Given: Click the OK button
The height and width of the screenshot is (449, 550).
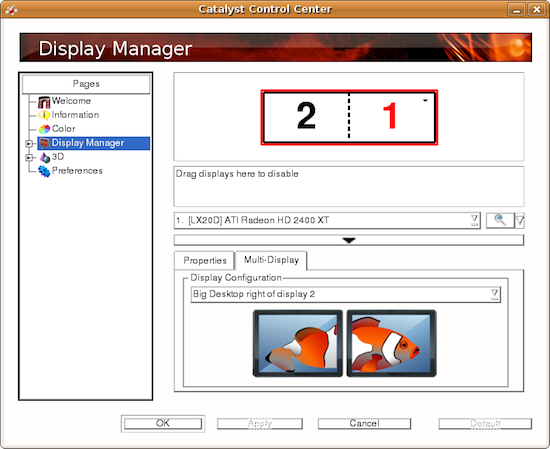Looking at the screenshot, I should [x=163, y=423].
